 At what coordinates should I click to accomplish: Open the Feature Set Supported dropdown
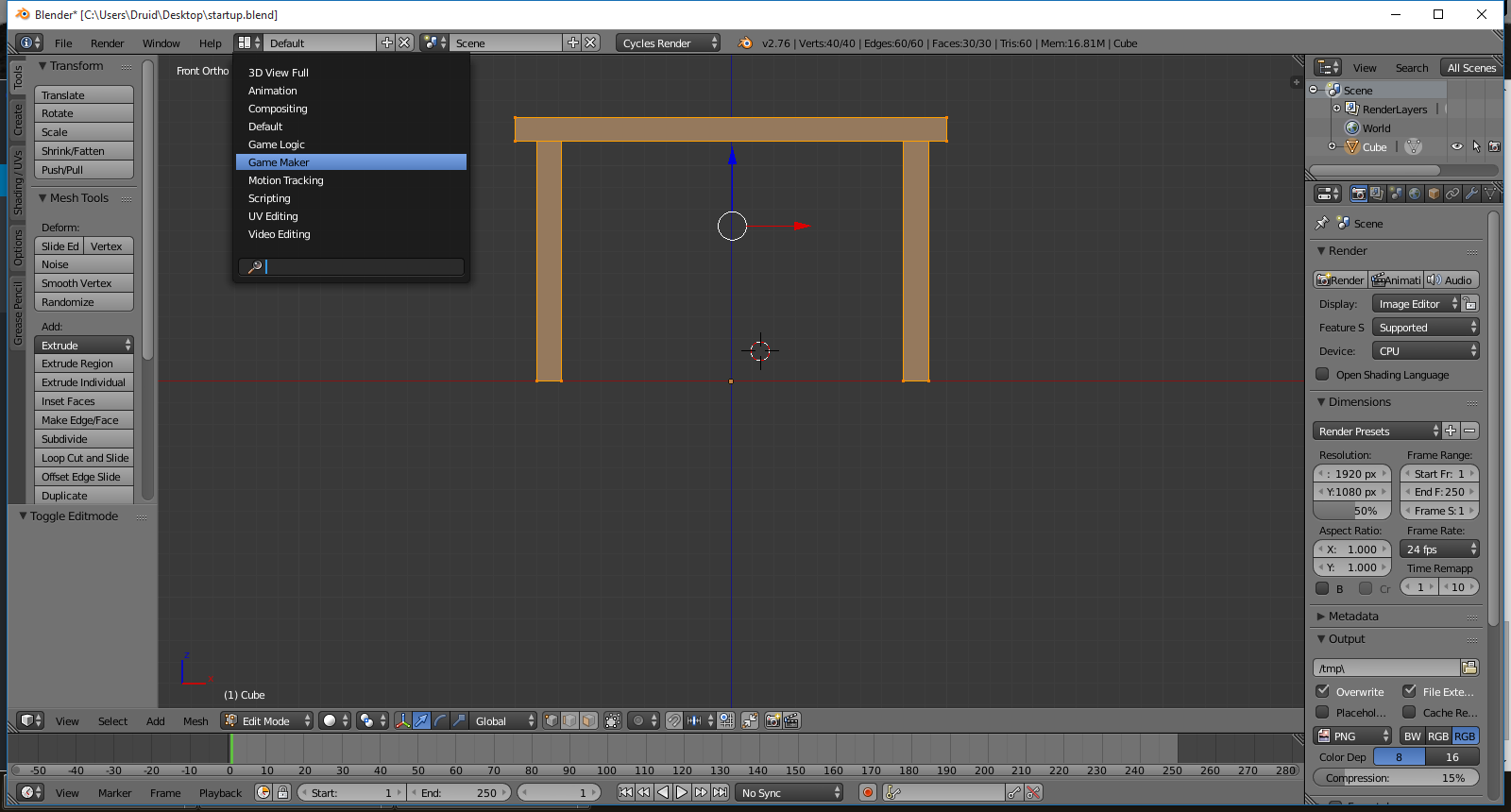(x=1425, y=327)
